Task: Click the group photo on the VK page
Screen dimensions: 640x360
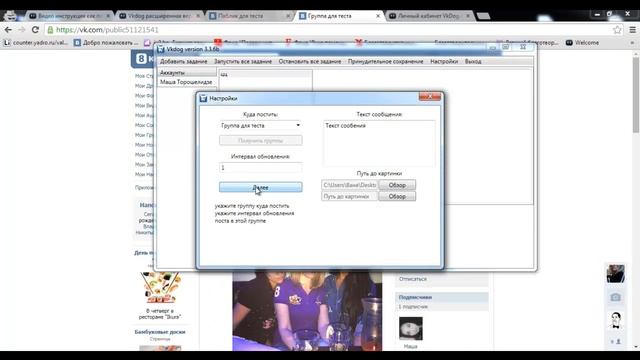Action: pyautogui.click(x=307, y=311)
